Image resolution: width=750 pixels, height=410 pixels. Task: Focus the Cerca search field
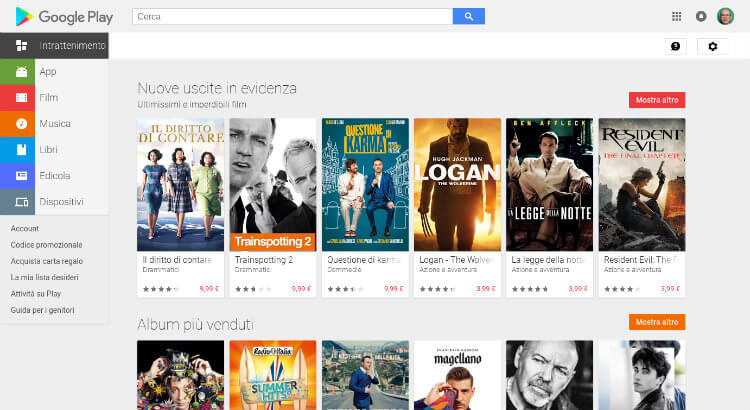click(293, 16)
